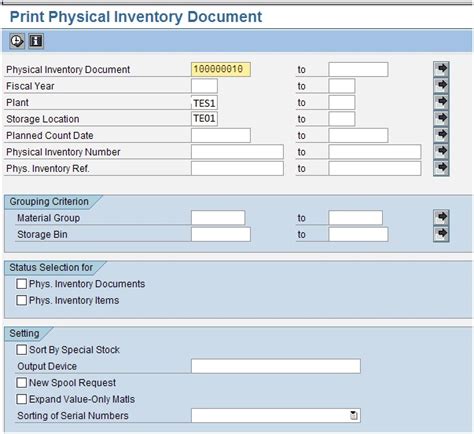Click the Plant to field
The height and width of the screenshot is (434, 474).
point(342,103)
